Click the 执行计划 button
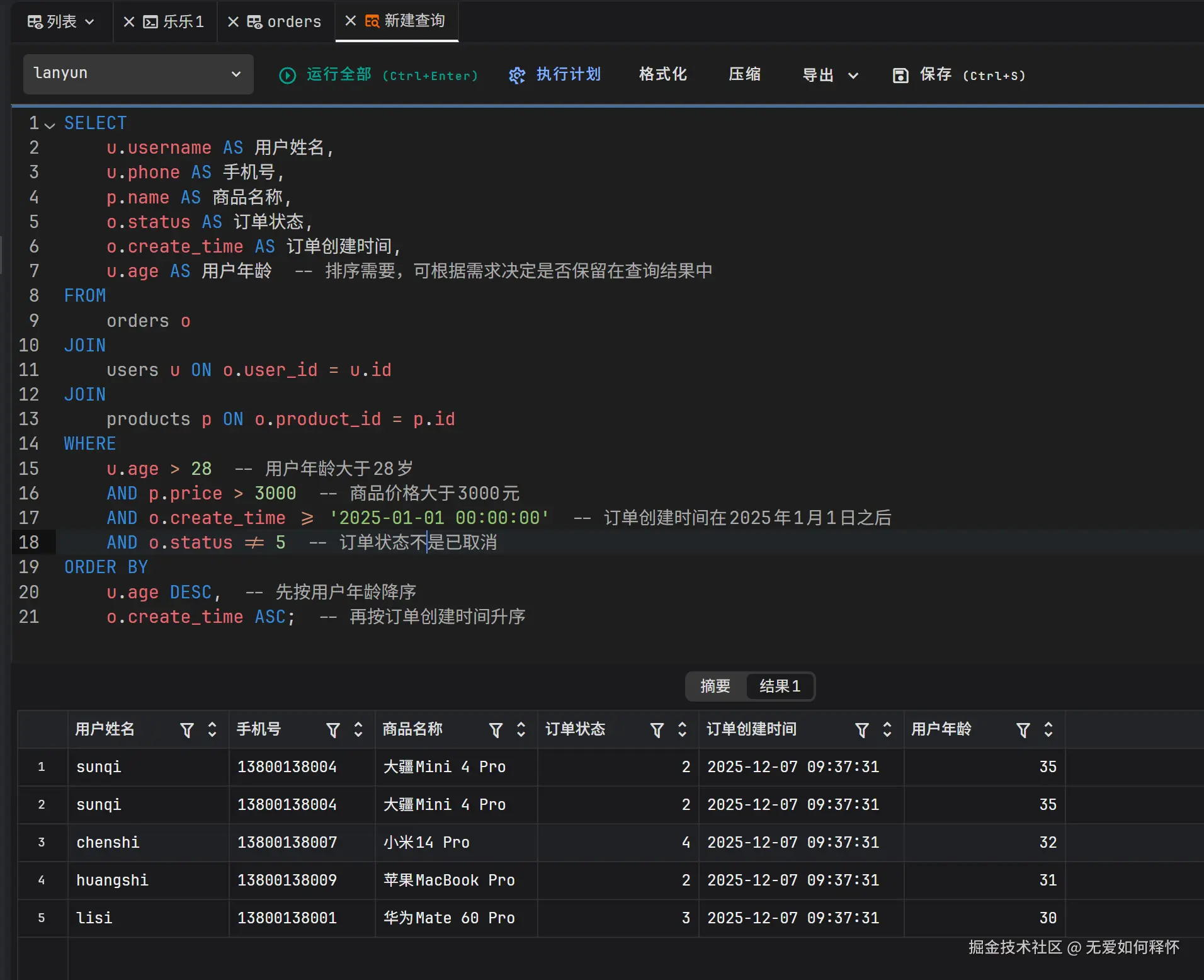Screen dimensions: 1204x980 555,75
